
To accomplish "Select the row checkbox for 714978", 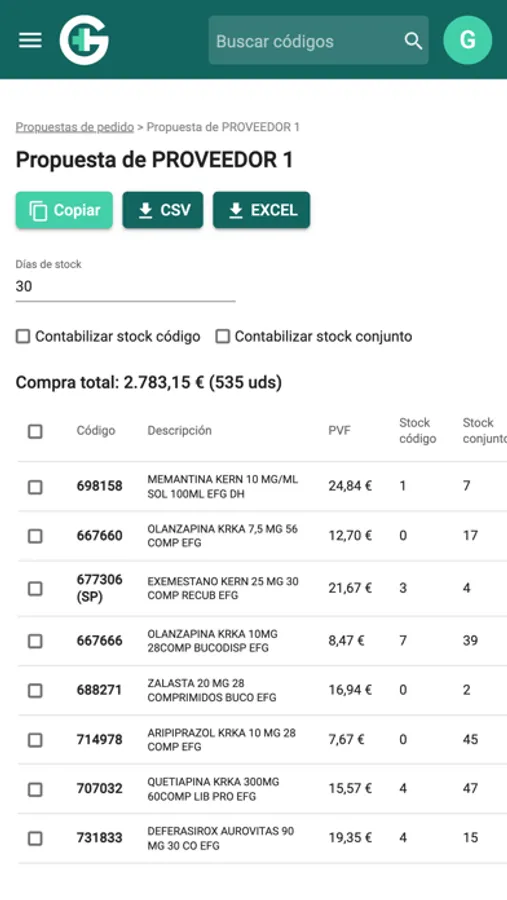I will [35, 740].
